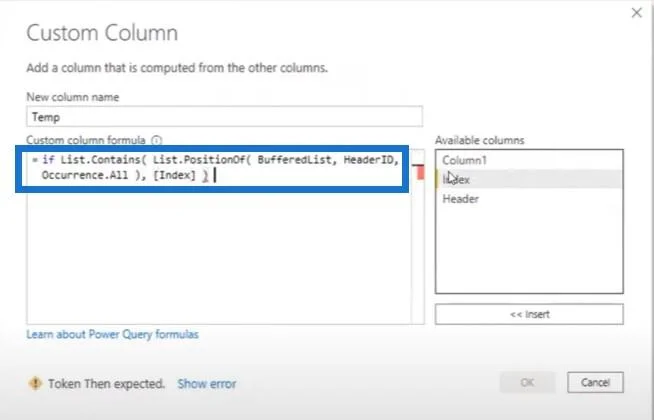
Task: Select Header in Available columns
Action: (x=529, y=199)
